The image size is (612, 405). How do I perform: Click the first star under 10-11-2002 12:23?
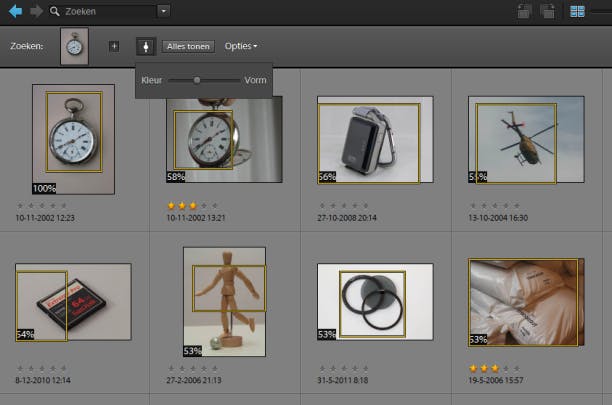point(20,206)
